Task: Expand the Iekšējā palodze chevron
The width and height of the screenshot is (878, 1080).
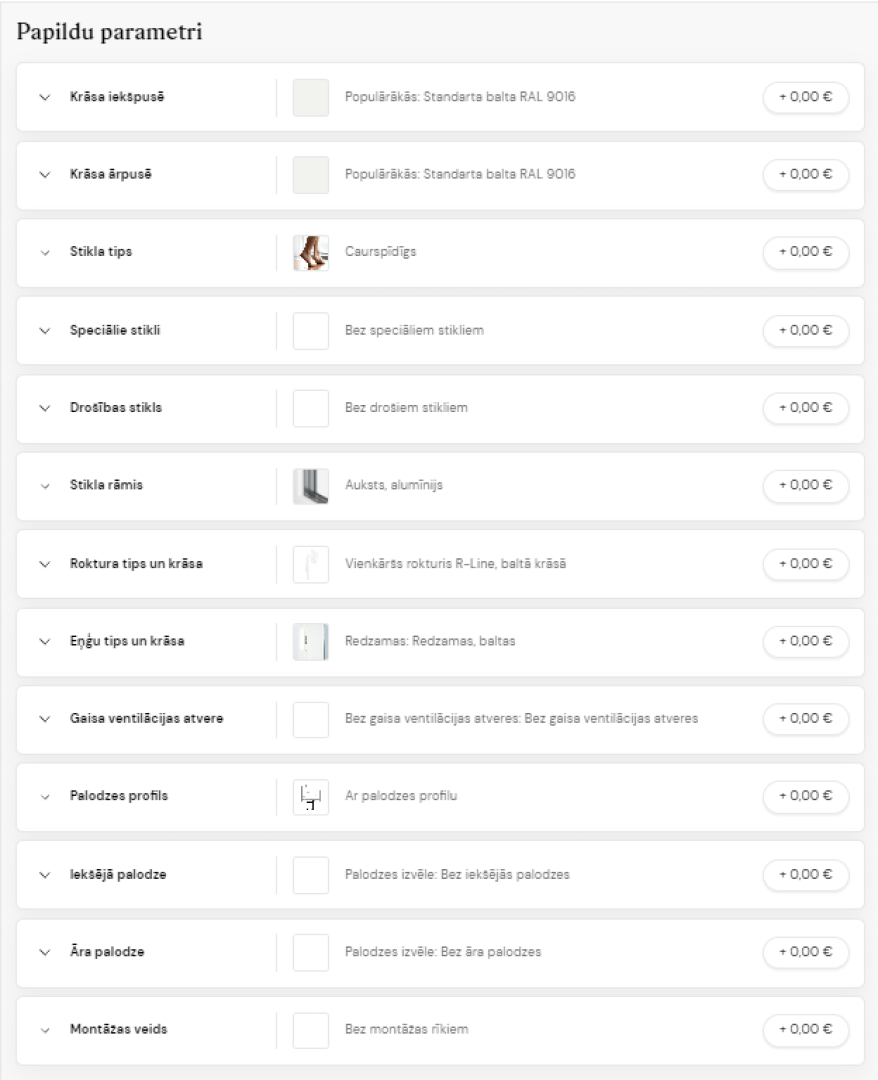Action: coord(45,875)
